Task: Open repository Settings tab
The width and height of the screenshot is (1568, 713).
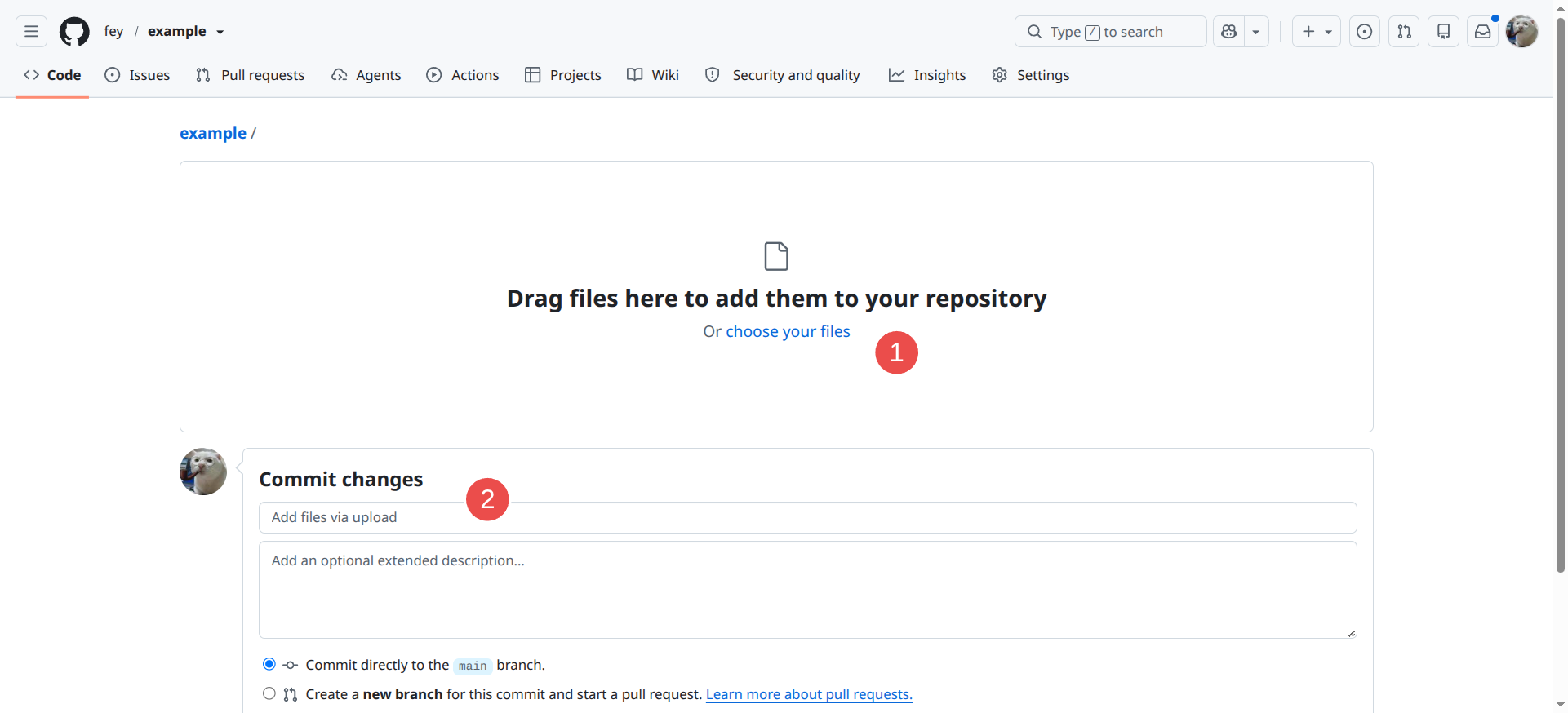Action: click(x=1030, y=75)
